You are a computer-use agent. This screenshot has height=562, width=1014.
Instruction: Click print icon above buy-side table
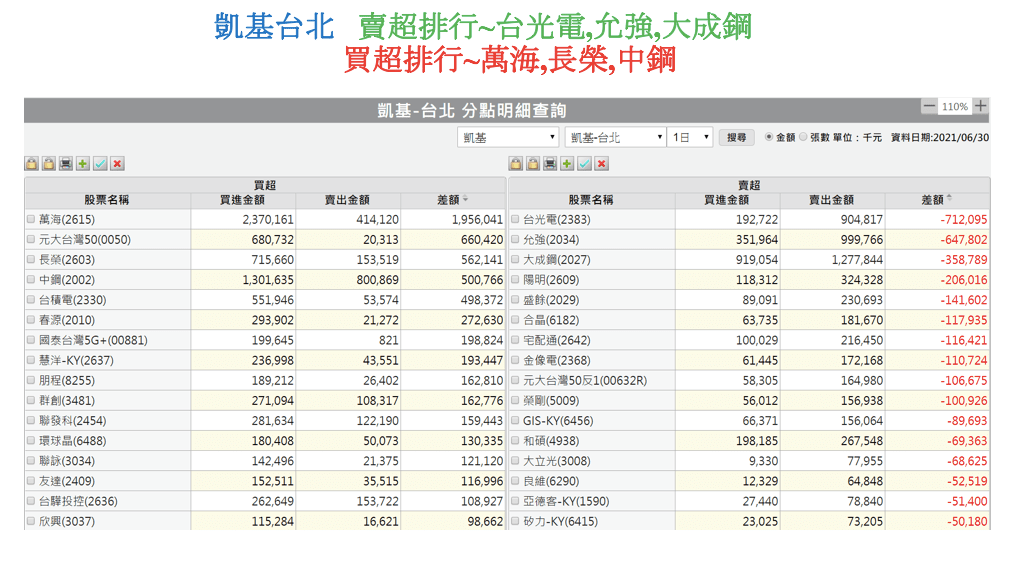pyautogui.click(x=66, y=164)
